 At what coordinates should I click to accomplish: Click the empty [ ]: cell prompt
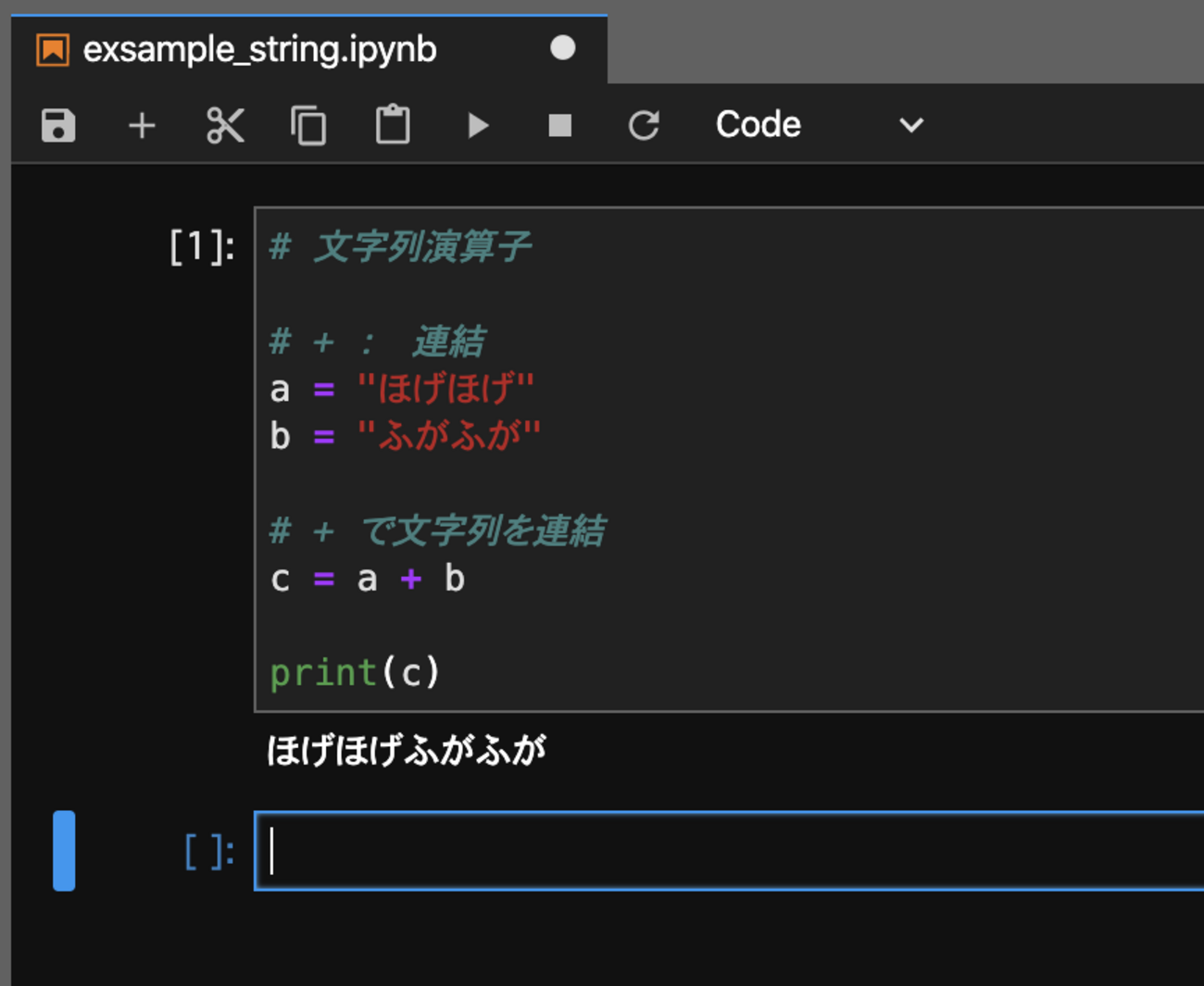pyautogui.click(x=208, y=852)
